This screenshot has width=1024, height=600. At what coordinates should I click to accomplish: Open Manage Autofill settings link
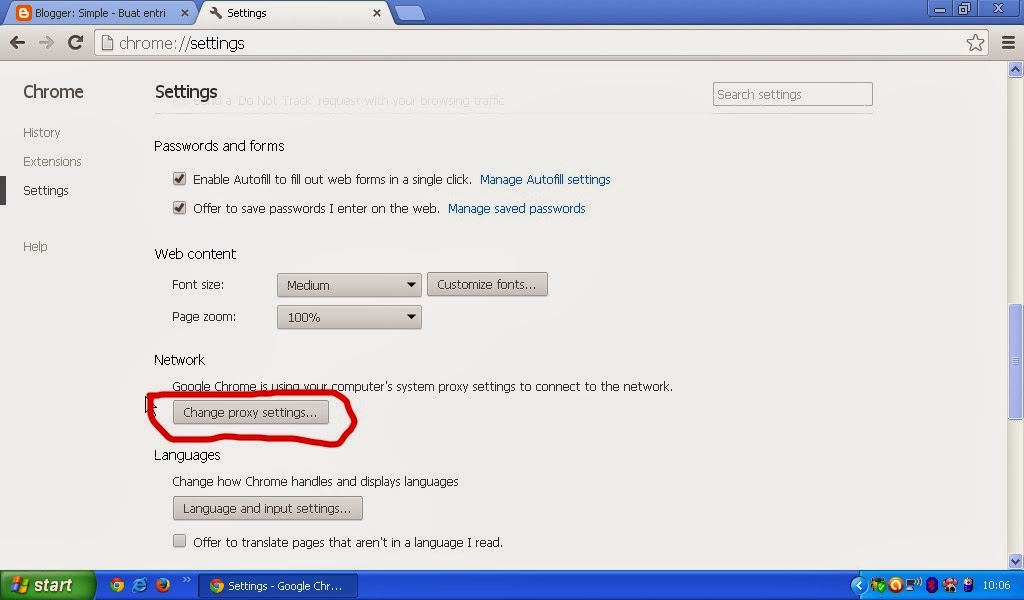pos(545,180)
